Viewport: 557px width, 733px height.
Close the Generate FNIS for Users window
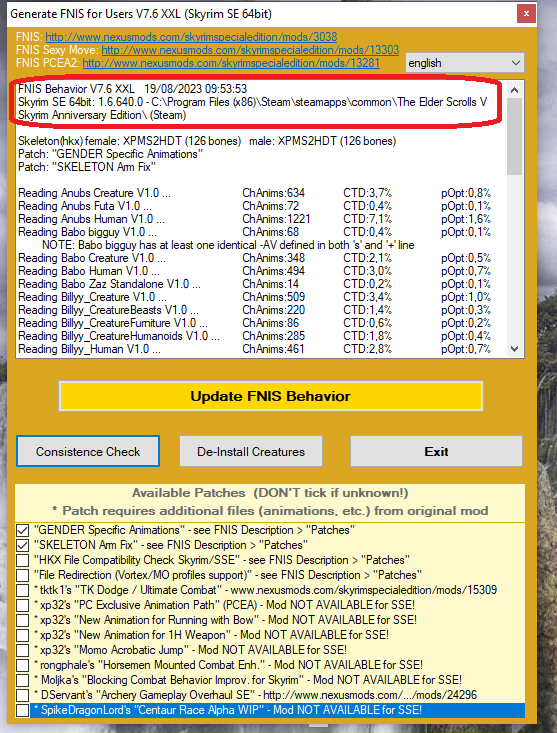point(526,14)
